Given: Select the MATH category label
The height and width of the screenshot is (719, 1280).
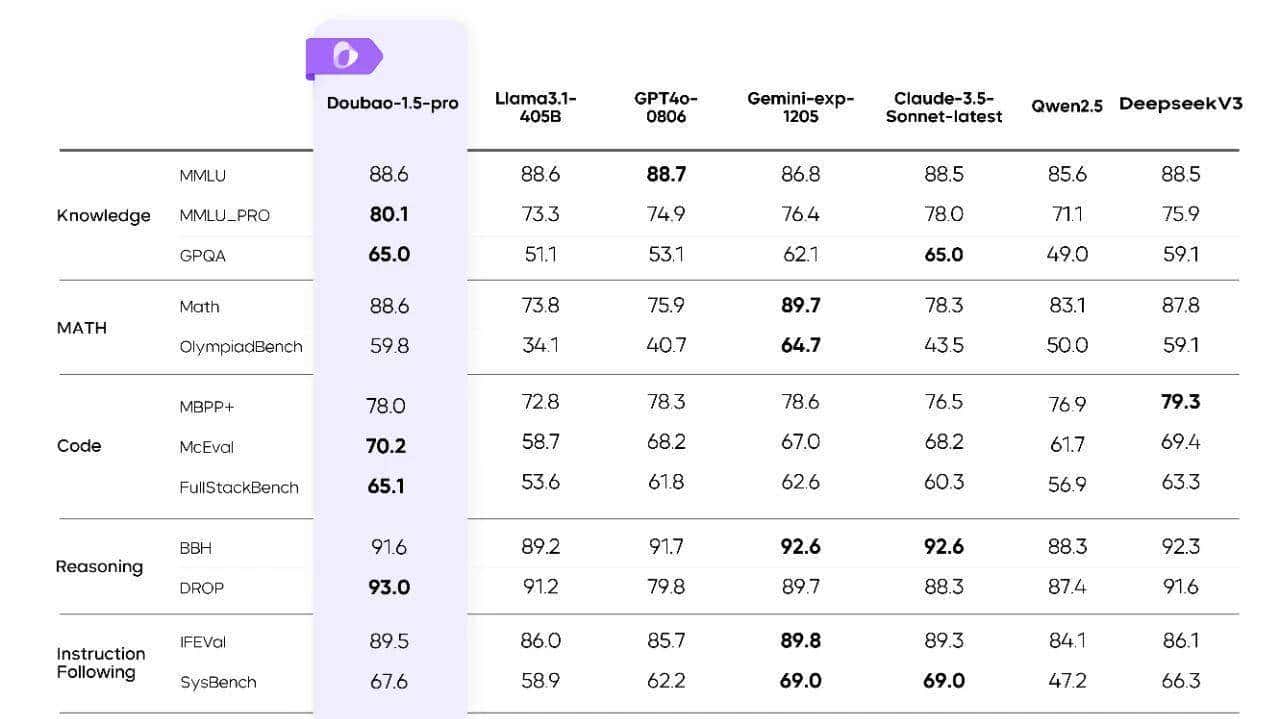Looking at the screenshot, I should [x=82, y=328].
